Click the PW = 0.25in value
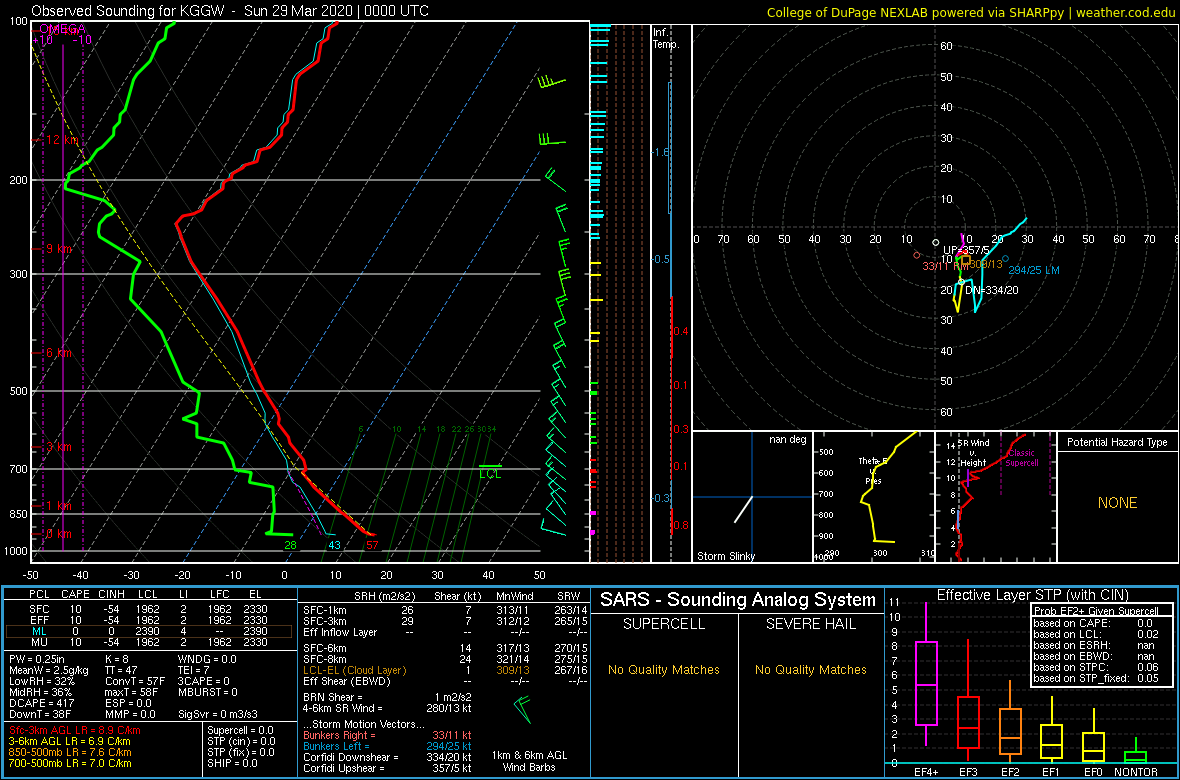Screen dimensions: 1180x780 [x=38, y=658]
